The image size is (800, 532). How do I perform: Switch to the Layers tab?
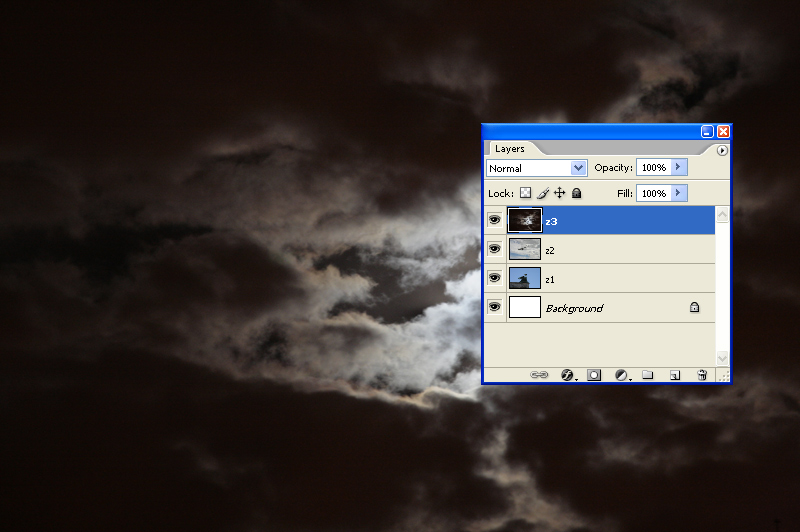point(510,148)
